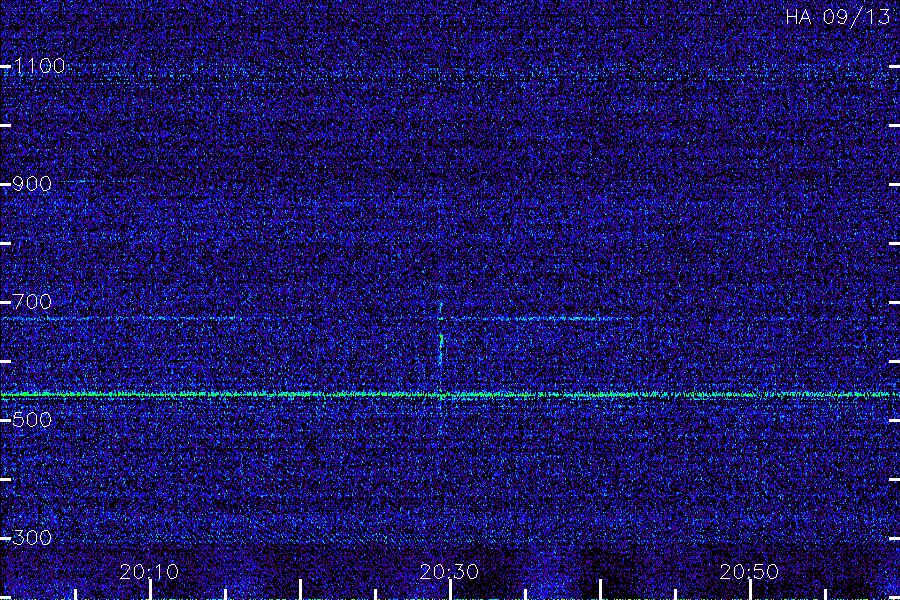Click the 900 frequency axis label
Image resolution: width=900 pixels, height=600 pixels.
tap(32, 184)
